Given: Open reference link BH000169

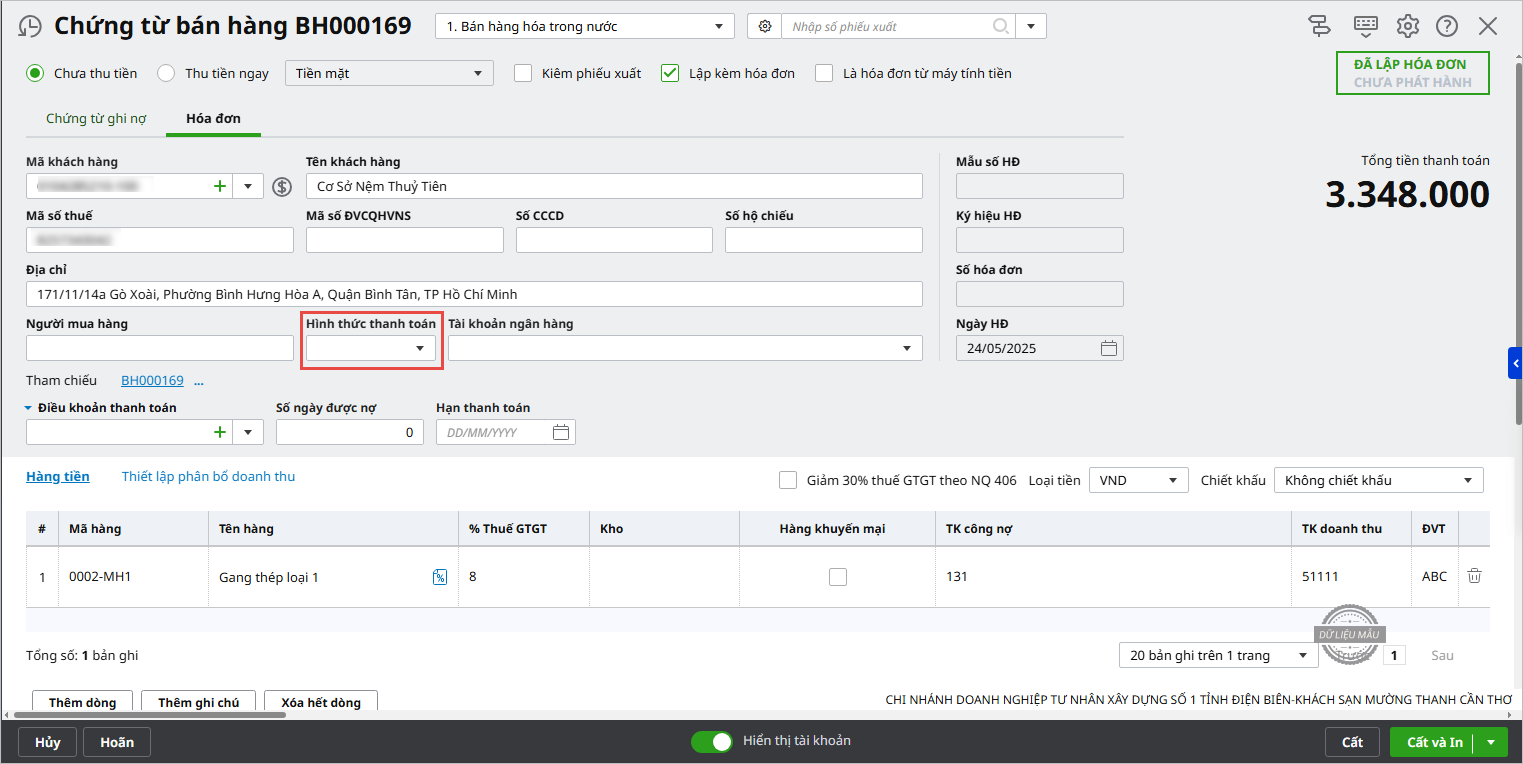Looking at the screenshot, I should 152,381.
